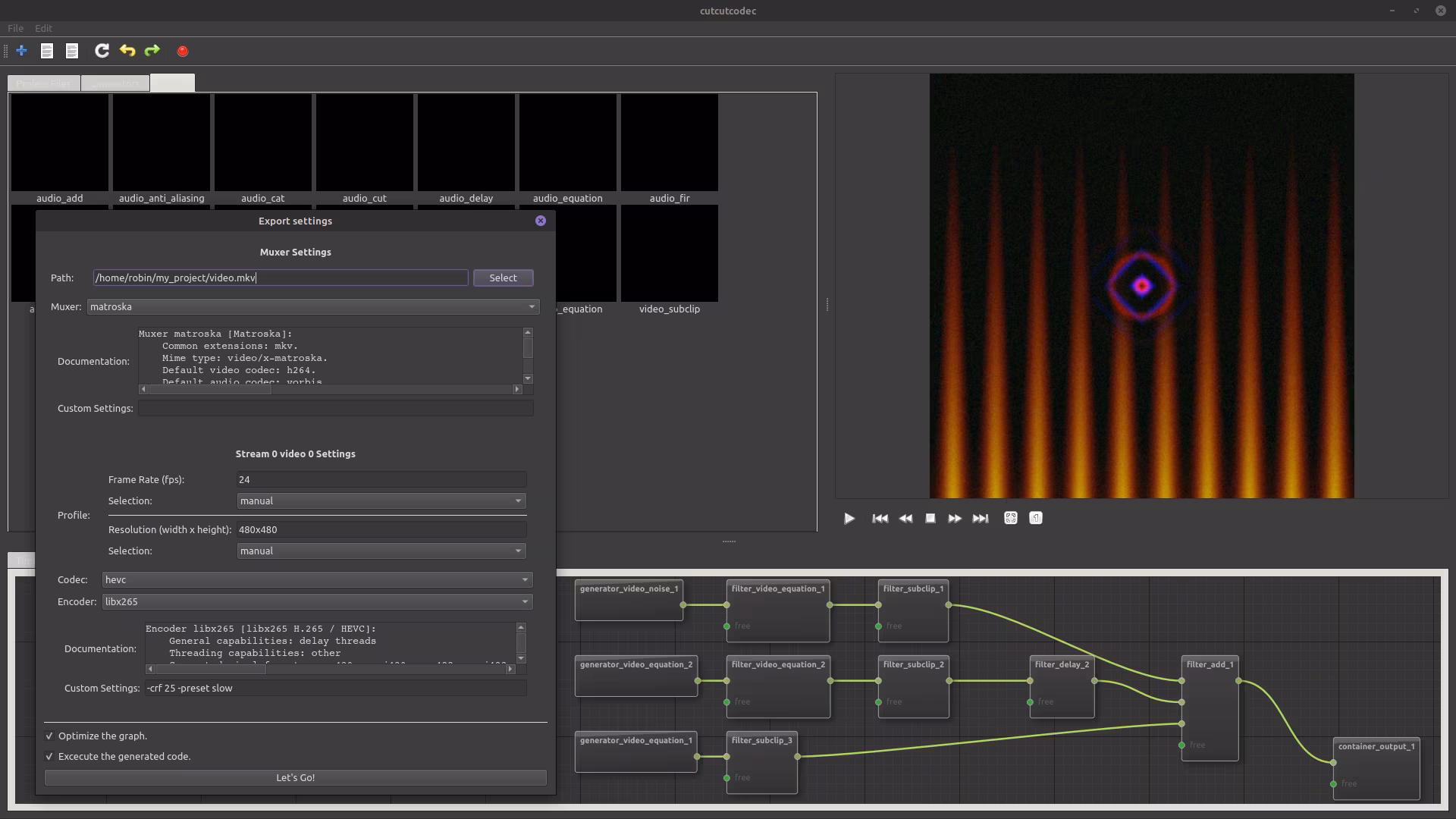Click the second document icon in toolbar

pos(72,51)
